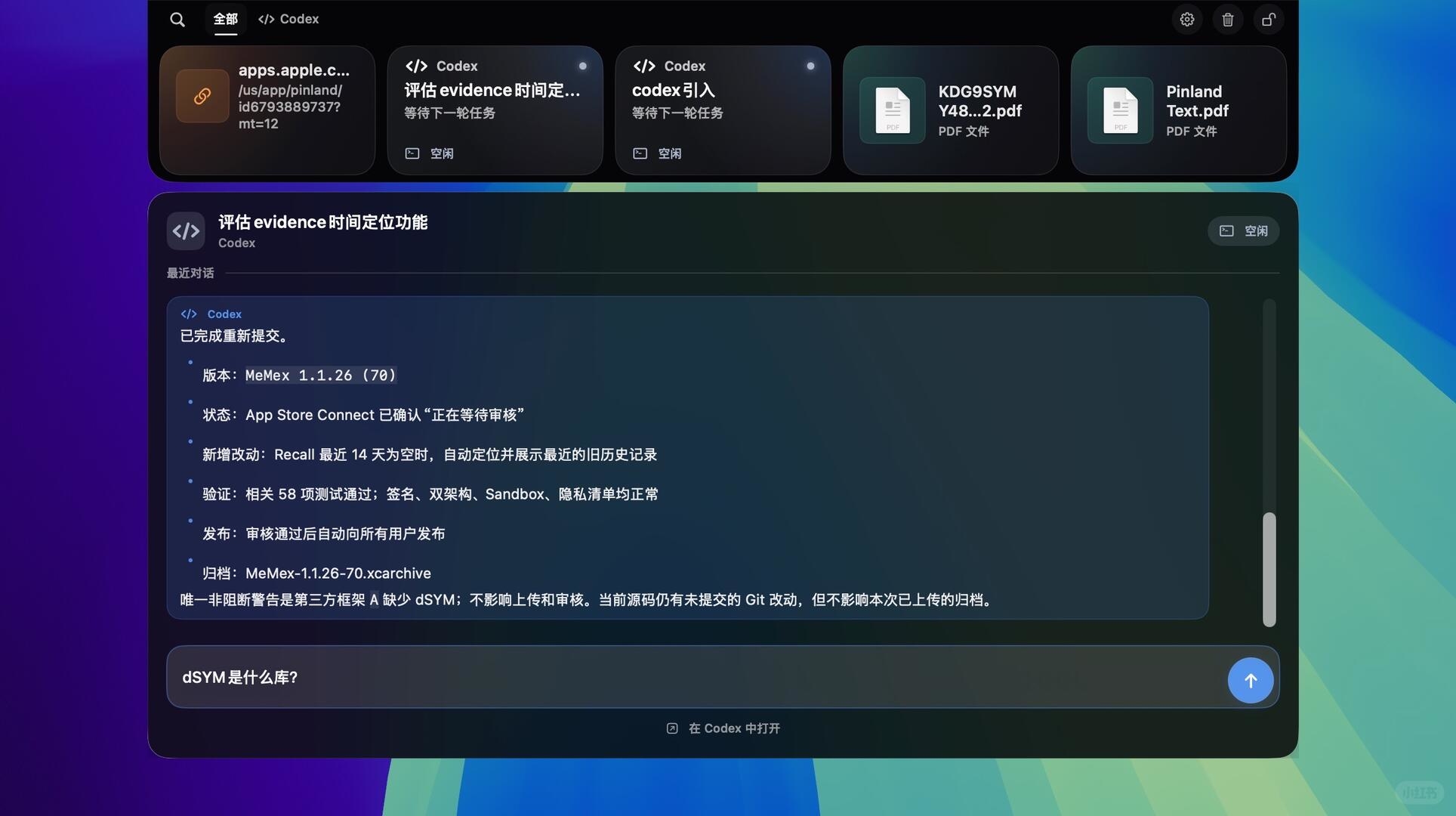Click 等待下一轮任务 on the 评估 evidence card
This screenshot has width=1456, height=816.
point(449,113)
